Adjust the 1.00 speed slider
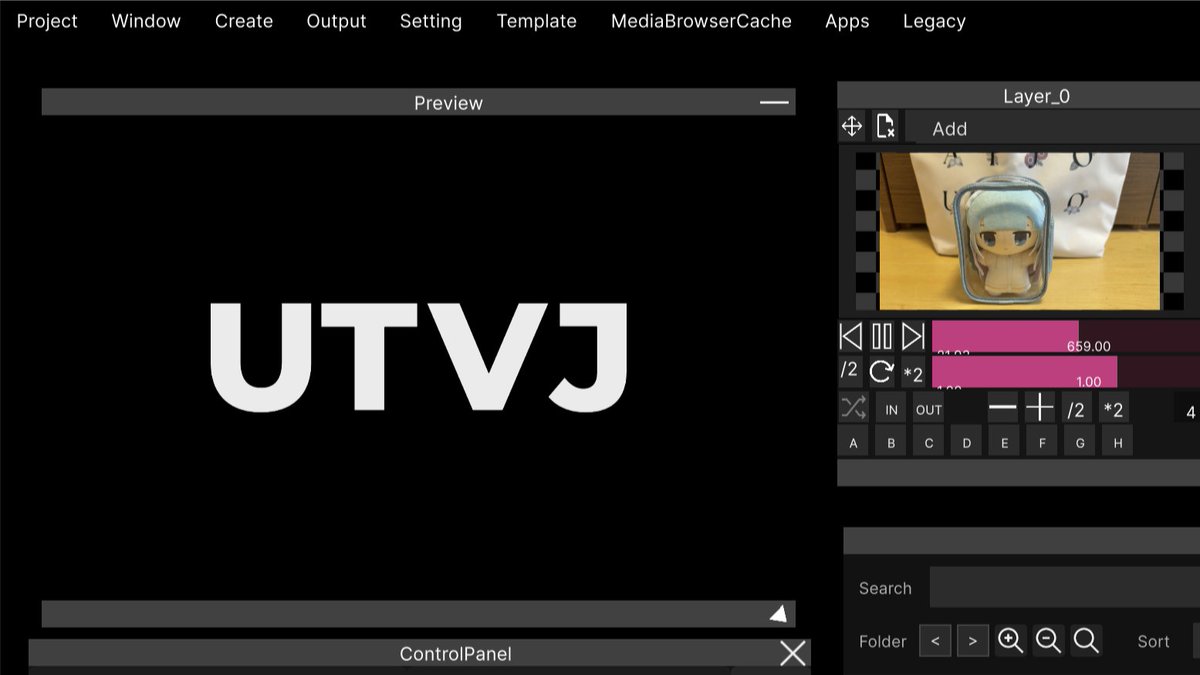This screenshot has height=675, width=1200. pyautogui.click(x=1066, y=372)
